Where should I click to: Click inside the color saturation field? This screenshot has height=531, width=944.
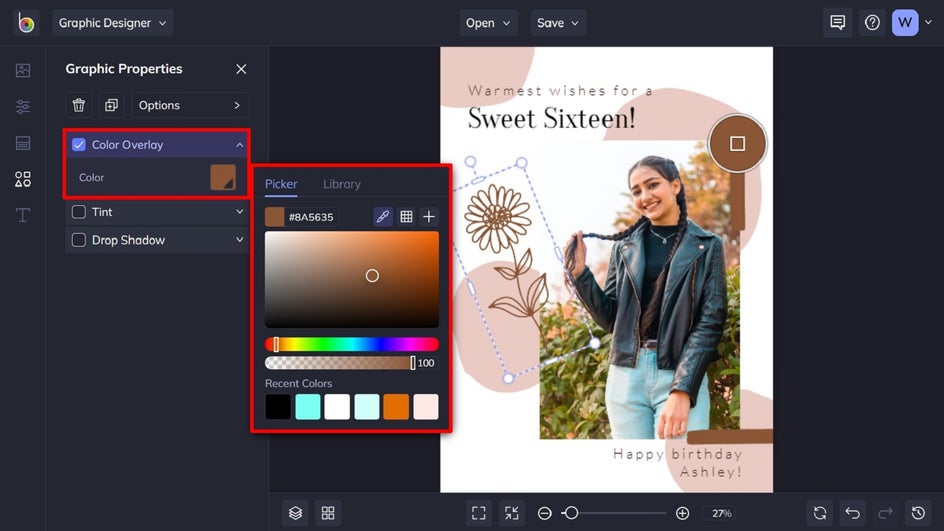point(352,279)
